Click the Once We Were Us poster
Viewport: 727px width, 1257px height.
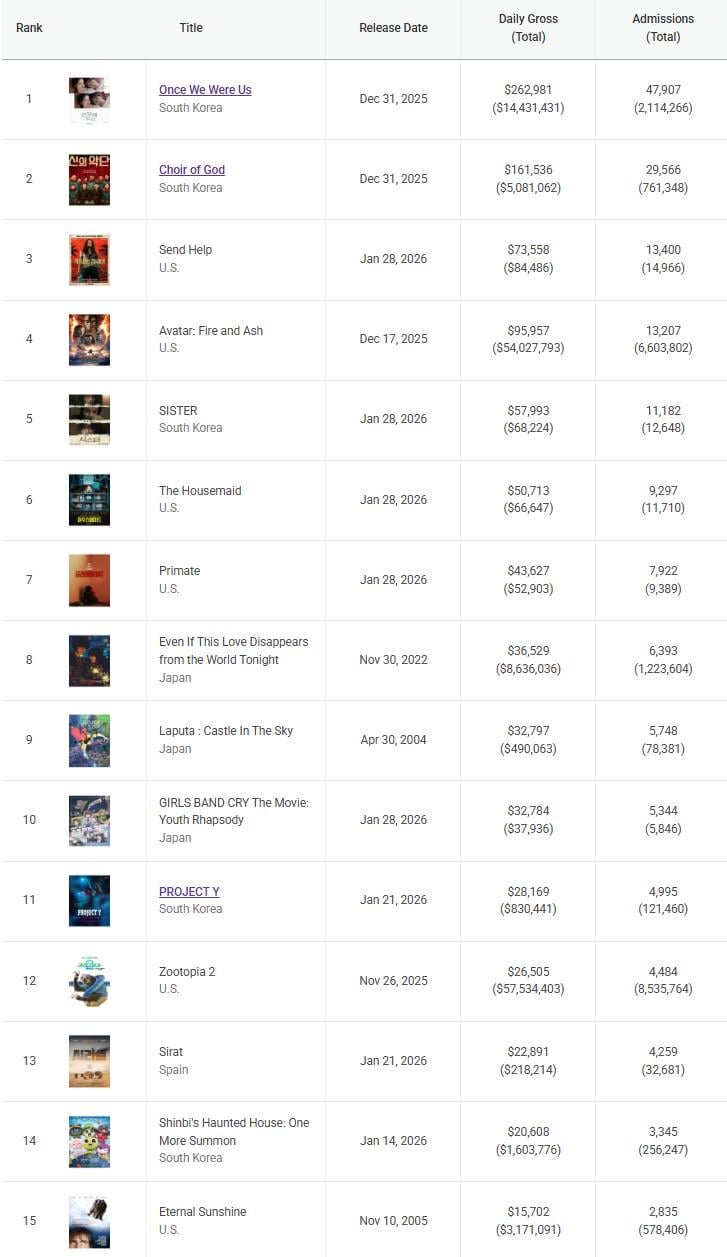point(89,100)
